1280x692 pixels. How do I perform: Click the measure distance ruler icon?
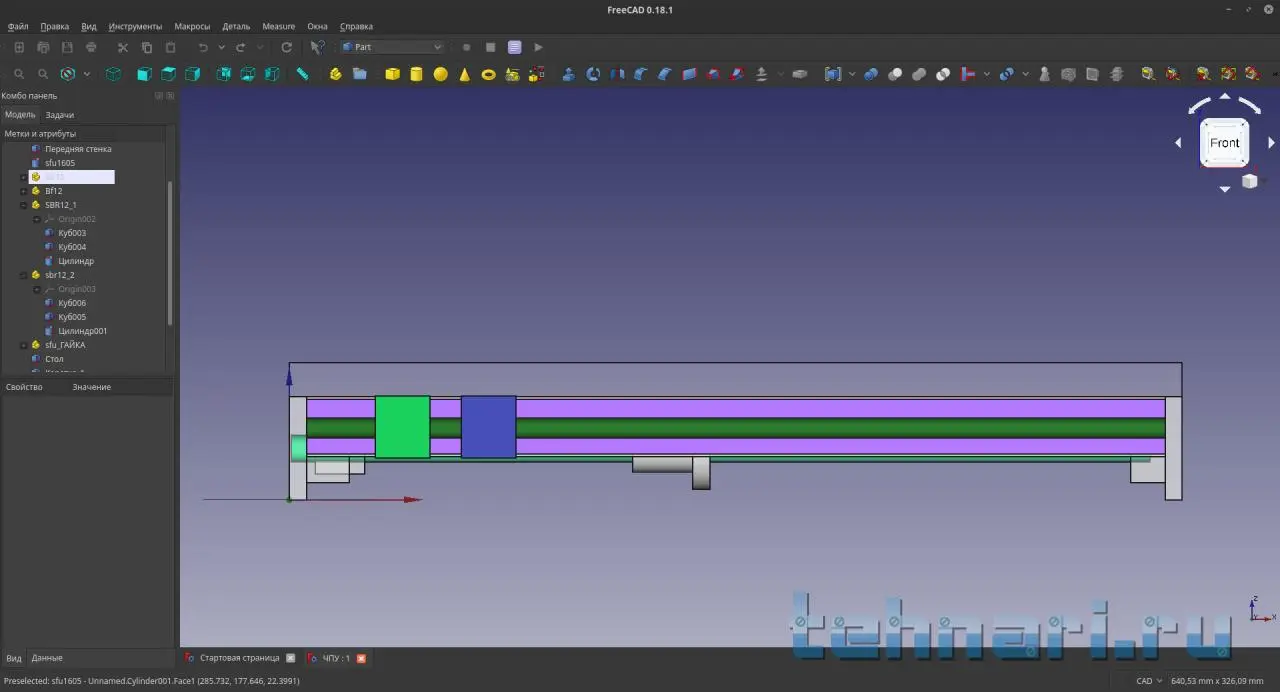tap(302, 74)
